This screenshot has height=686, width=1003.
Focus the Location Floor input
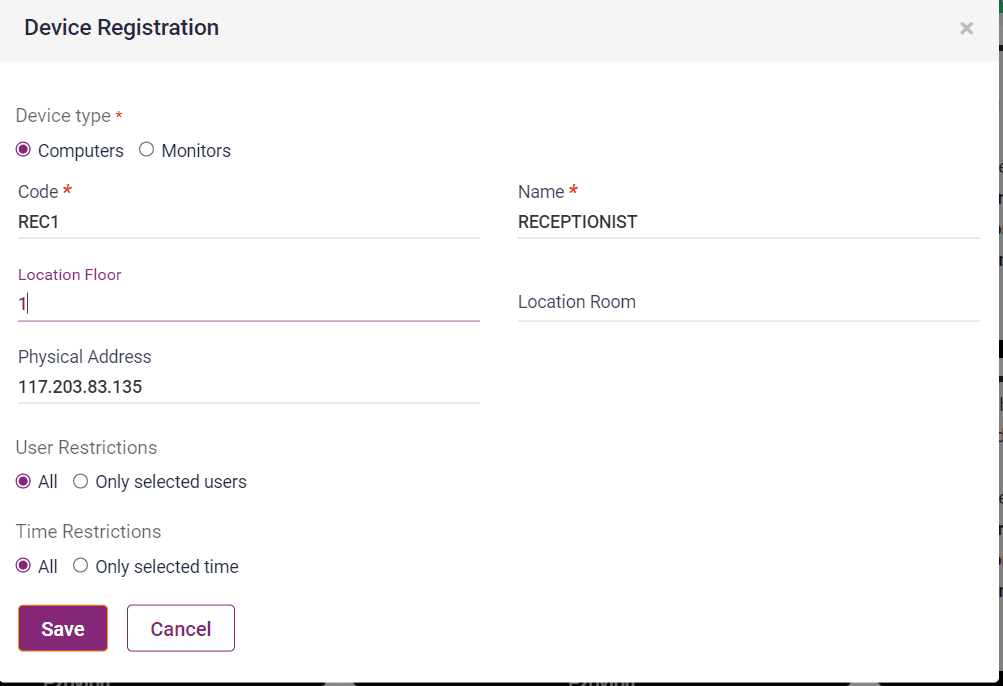[x=248, y=304]
